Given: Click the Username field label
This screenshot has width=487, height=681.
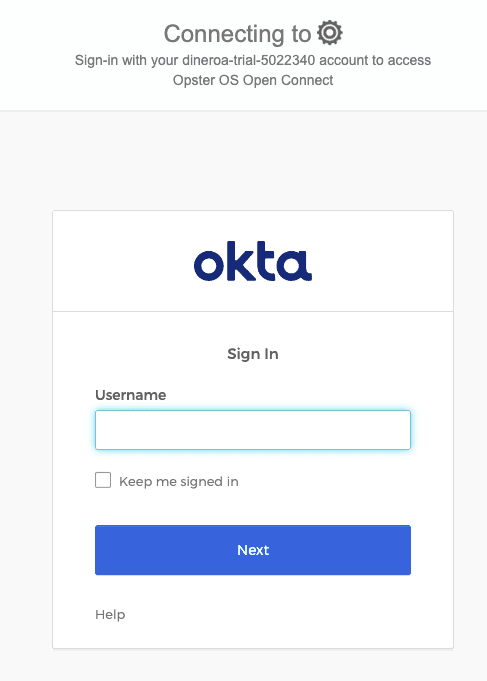Looking at the screenshot, I should 130,395.
